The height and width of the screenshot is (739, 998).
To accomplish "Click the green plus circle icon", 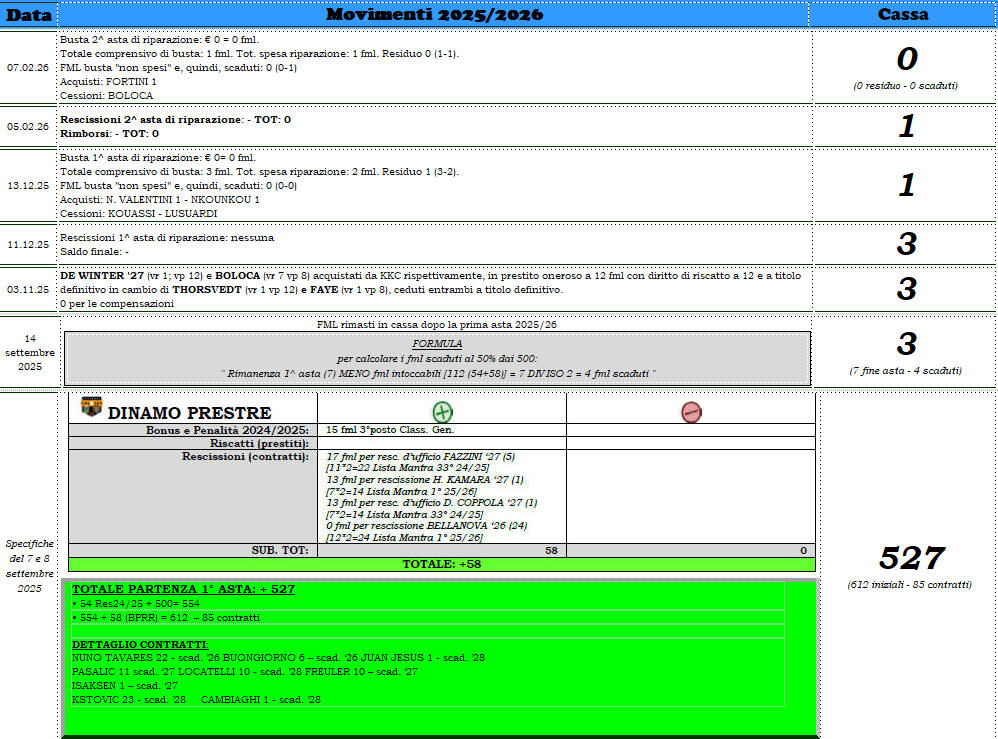I will pos(442,411).
